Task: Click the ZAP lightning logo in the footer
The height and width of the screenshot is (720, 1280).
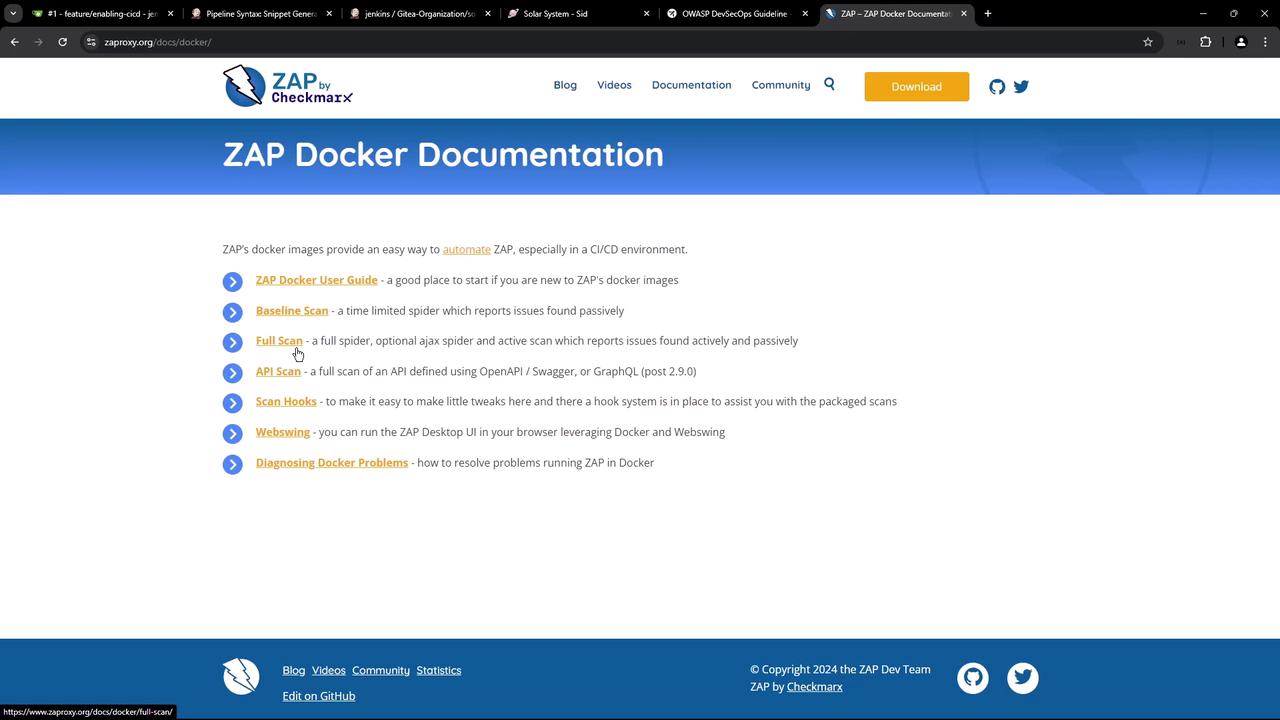Action: pos(241,677)
